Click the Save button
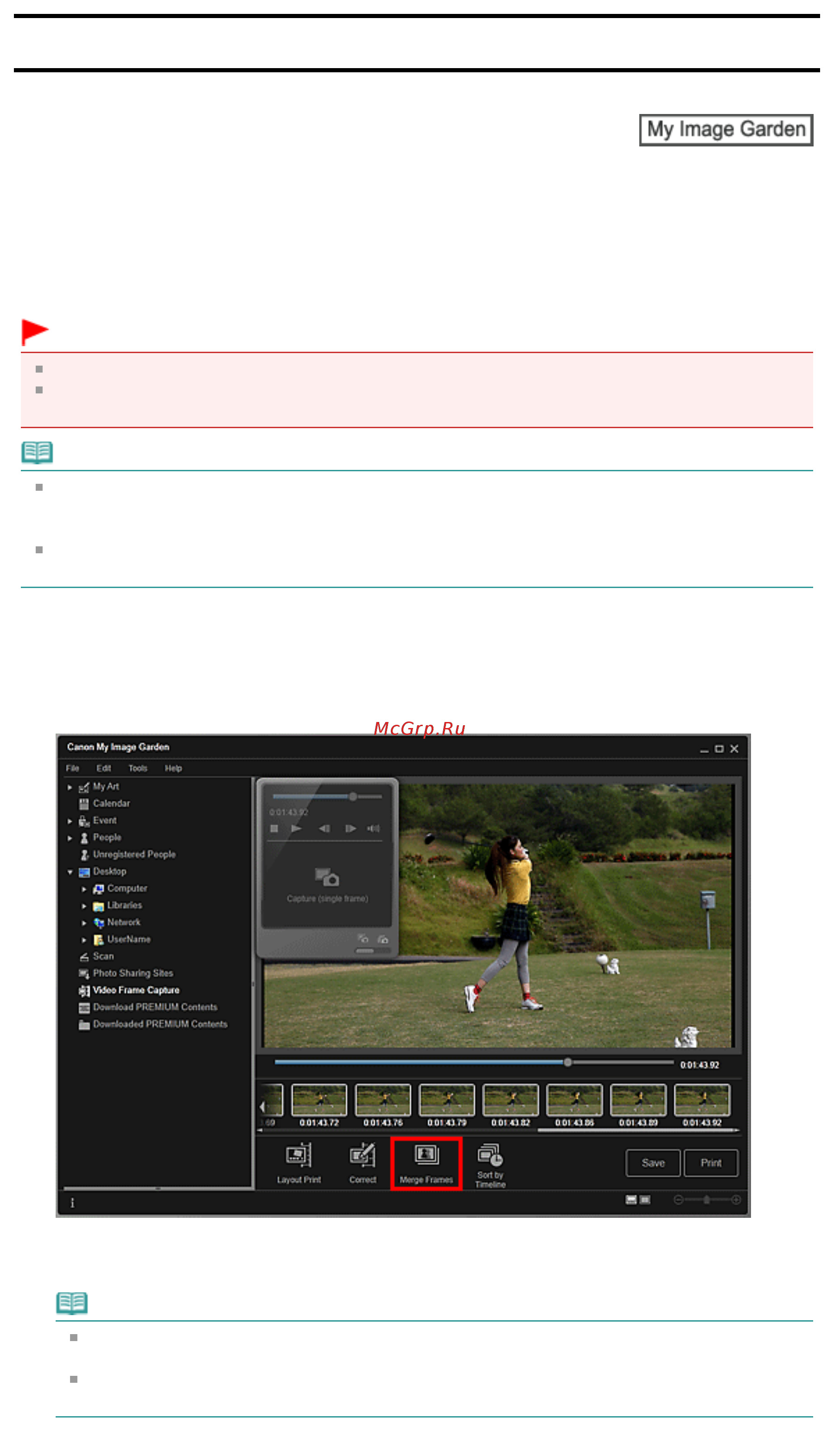The image size is (834, 1456). tap(653, 1163)
